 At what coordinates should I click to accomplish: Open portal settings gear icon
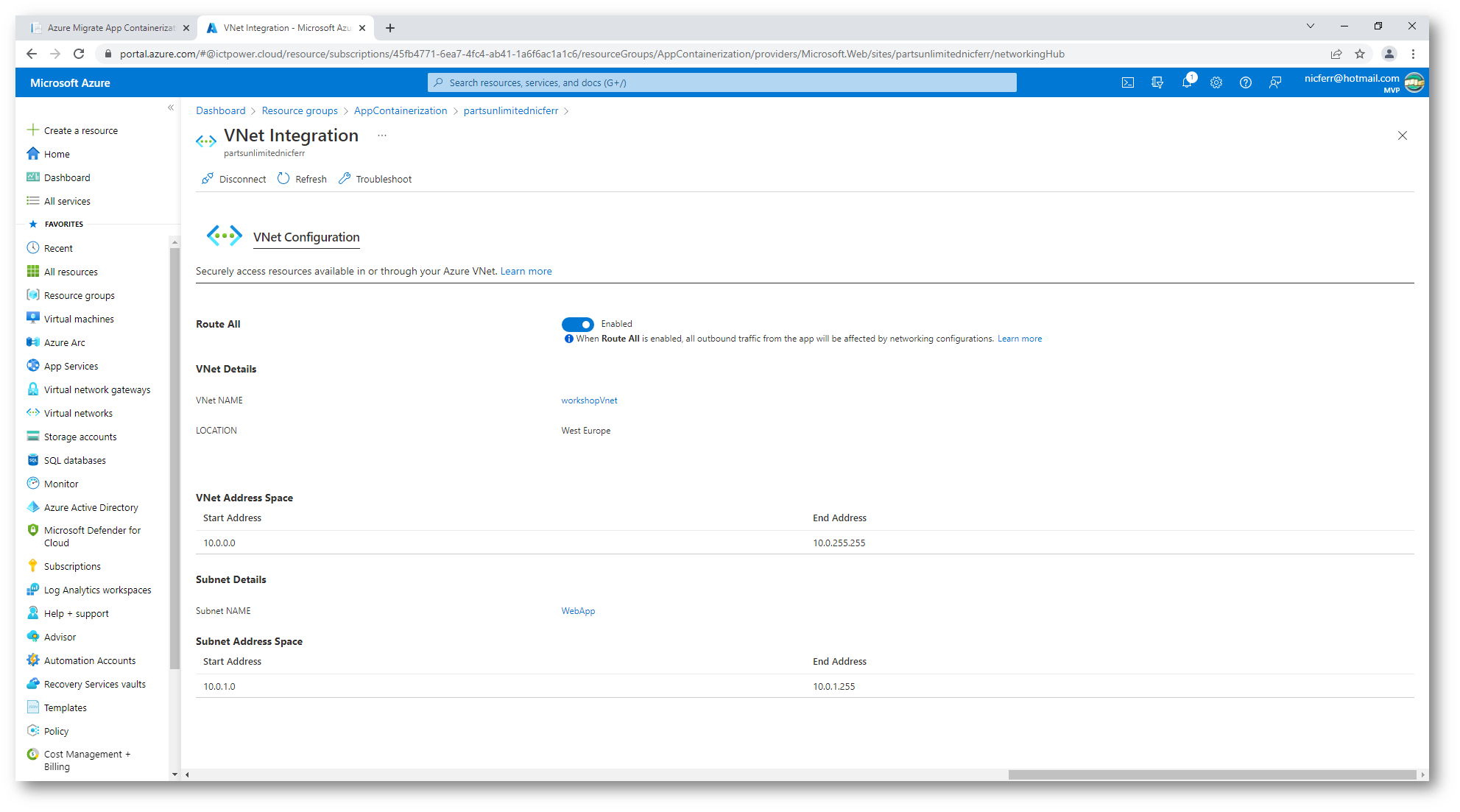point(1216,83)
